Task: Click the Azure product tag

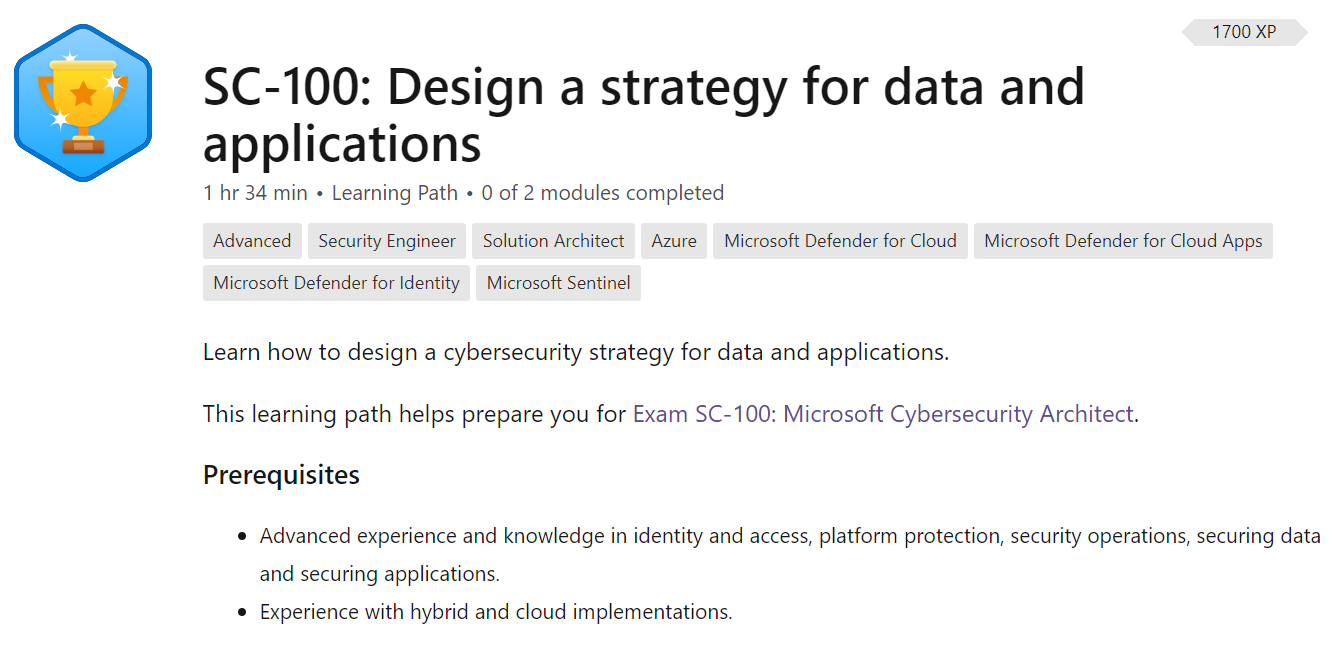Action: [x=674, y=241]
